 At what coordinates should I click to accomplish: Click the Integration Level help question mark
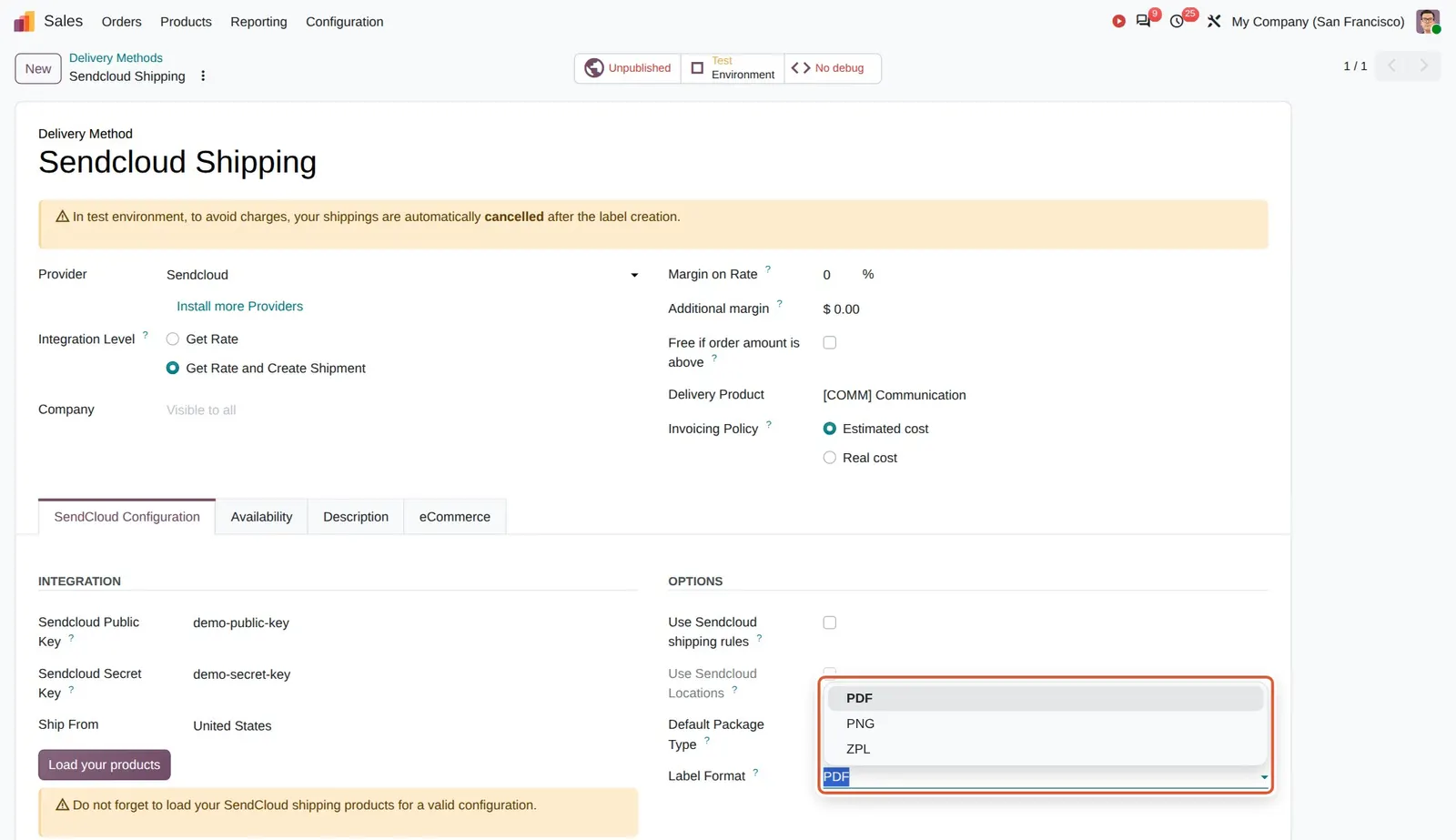click(146, 335)
